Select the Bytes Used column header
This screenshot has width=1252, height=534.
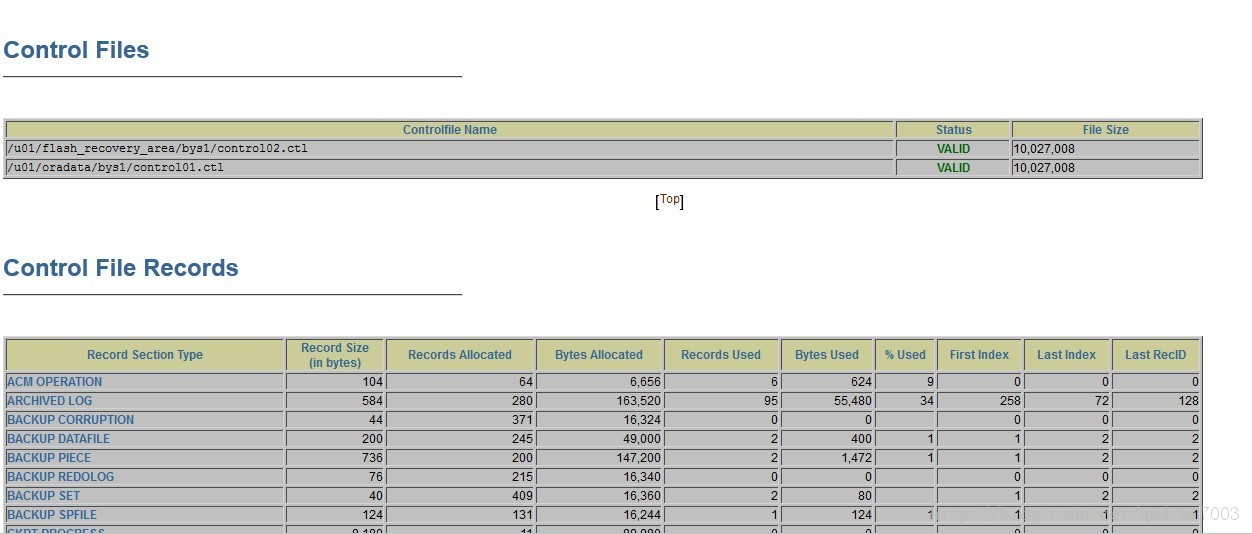point(827,355)
